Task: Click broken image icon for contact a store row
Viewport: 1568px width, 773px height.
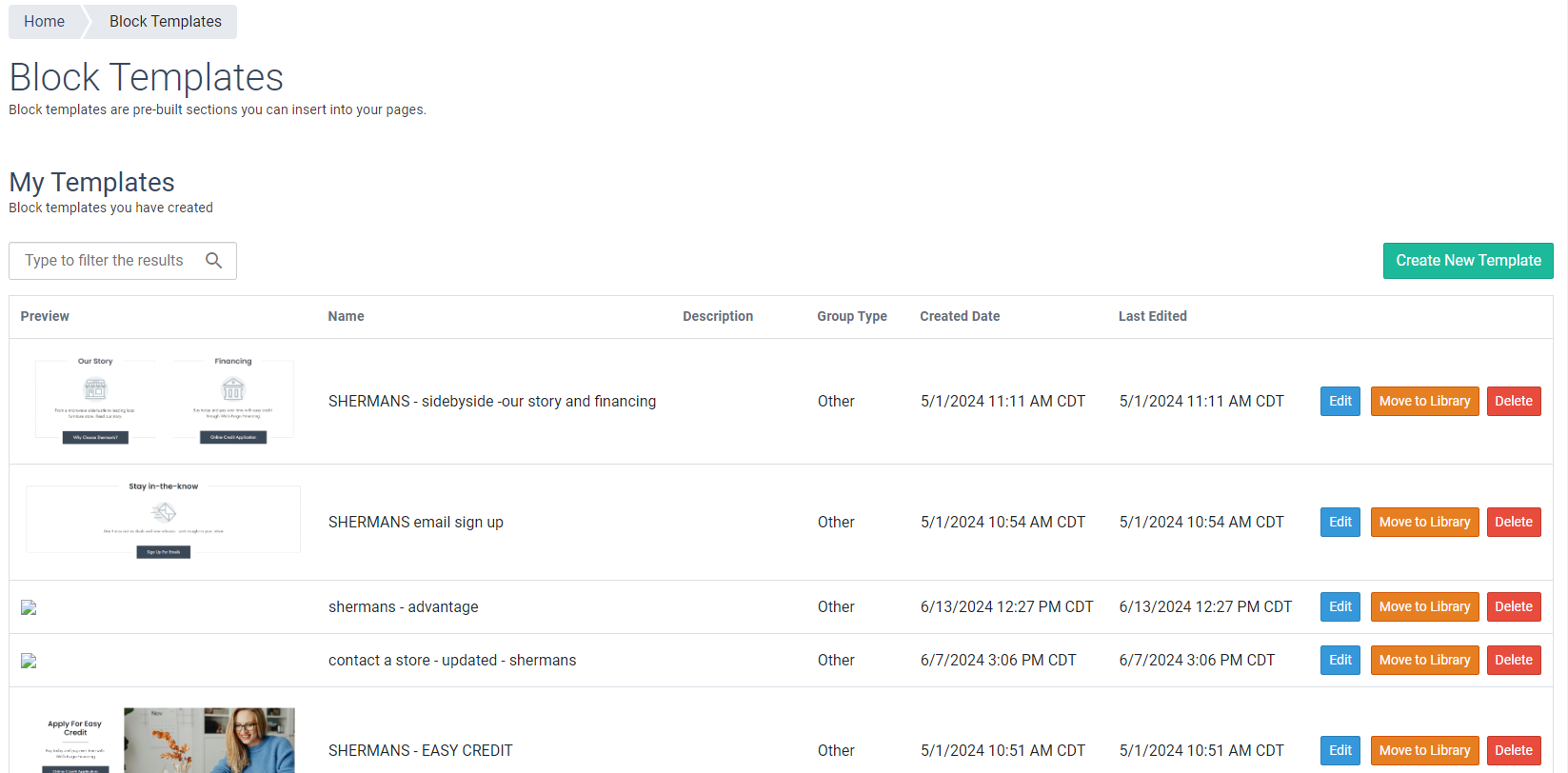Action: pyautogui.click(x=29, y=661)
